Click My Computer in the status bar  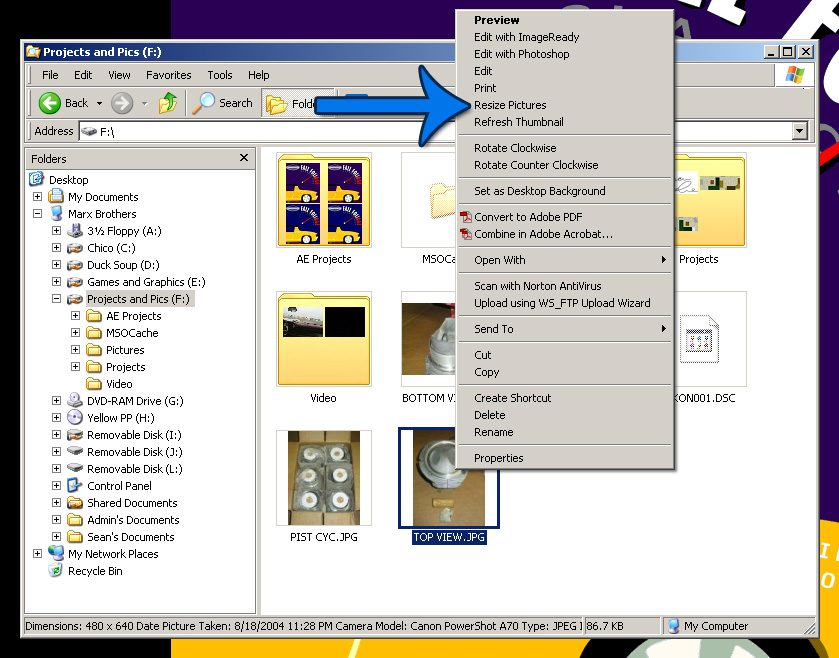(x=715, y=626)
